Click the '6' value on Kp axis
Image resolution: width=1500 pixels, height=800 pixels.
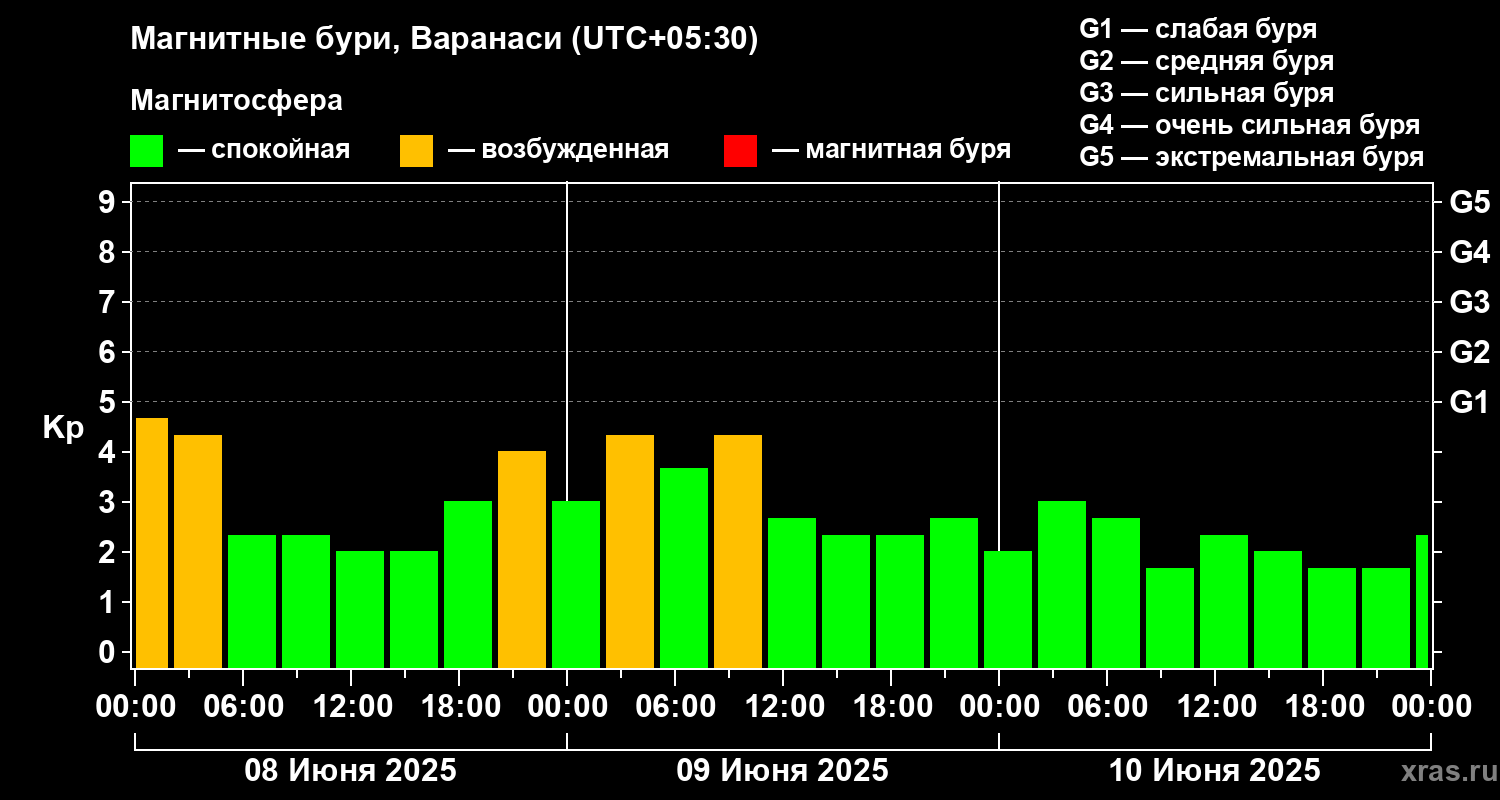tap(108, 352)
